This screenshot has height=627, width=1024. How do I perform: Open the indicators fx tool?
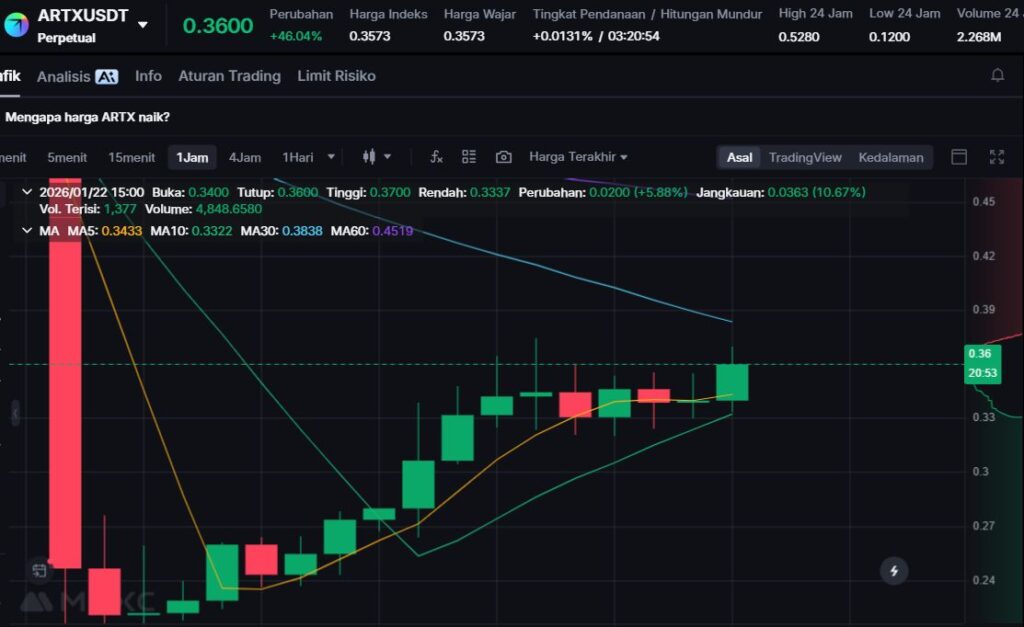click(436, 157)
